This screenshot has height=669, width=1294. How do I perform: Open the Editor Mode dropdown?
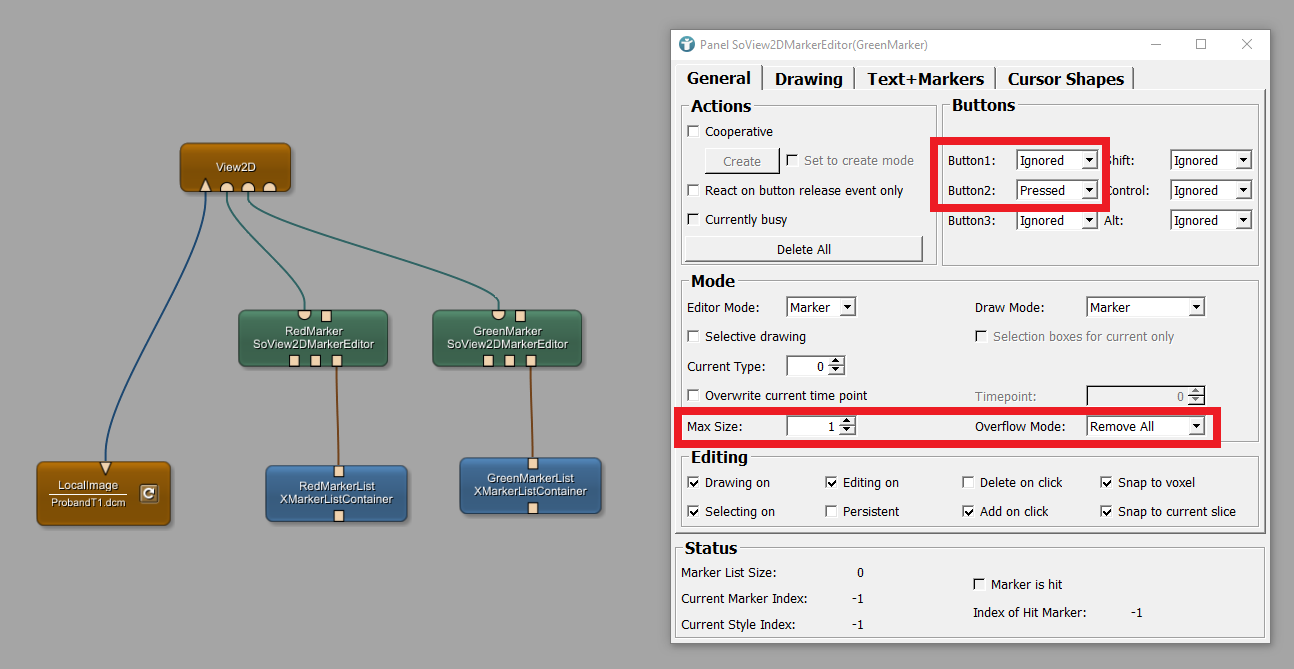tap(821, 308)
